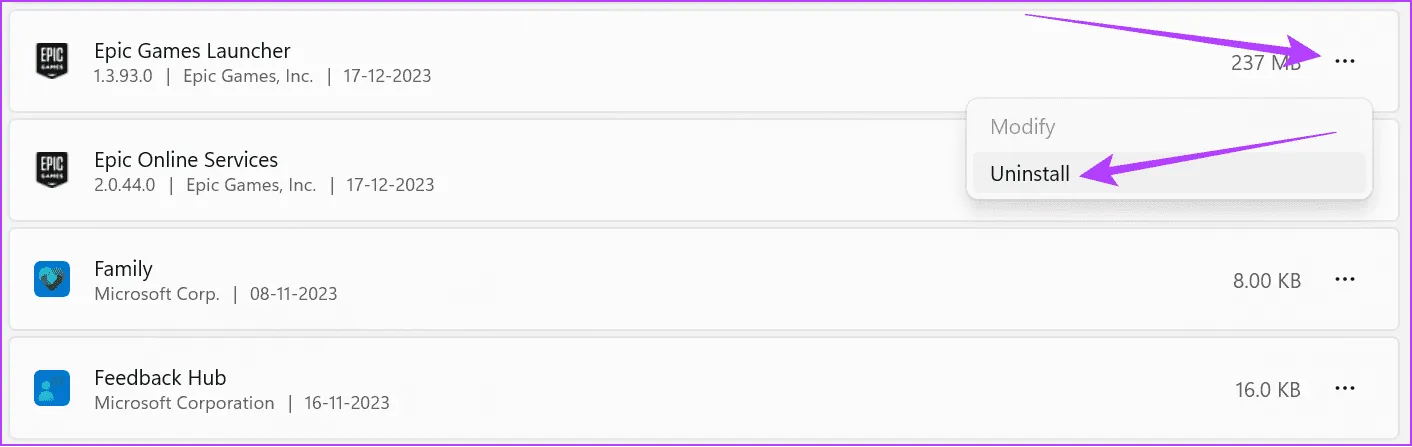
Task: Click the 8.00 KB size value
Action: click(x=1267, y=281)
